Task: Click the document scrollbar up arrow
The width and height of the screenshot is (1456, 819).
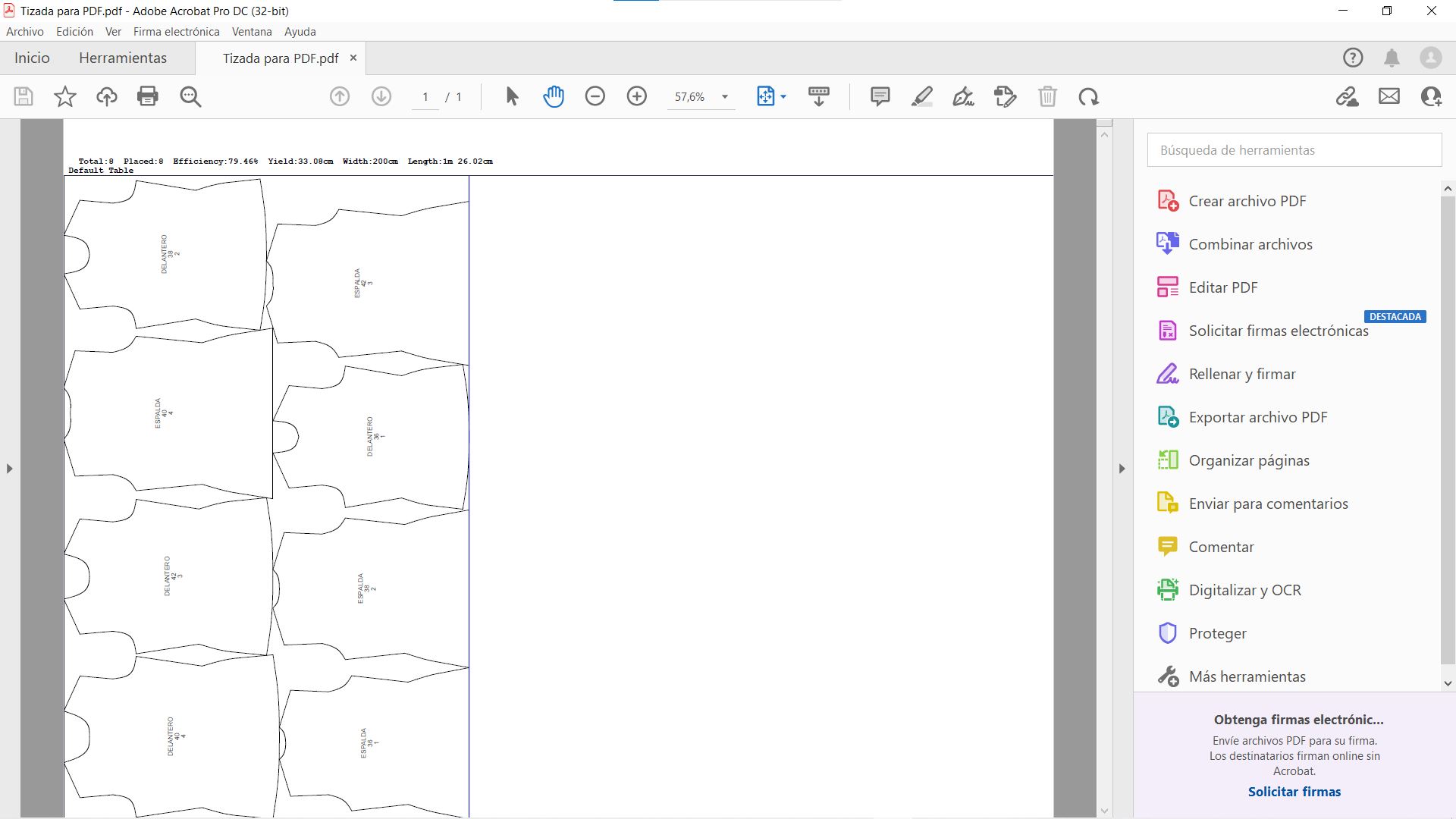Action: (x=1104, y=134)
